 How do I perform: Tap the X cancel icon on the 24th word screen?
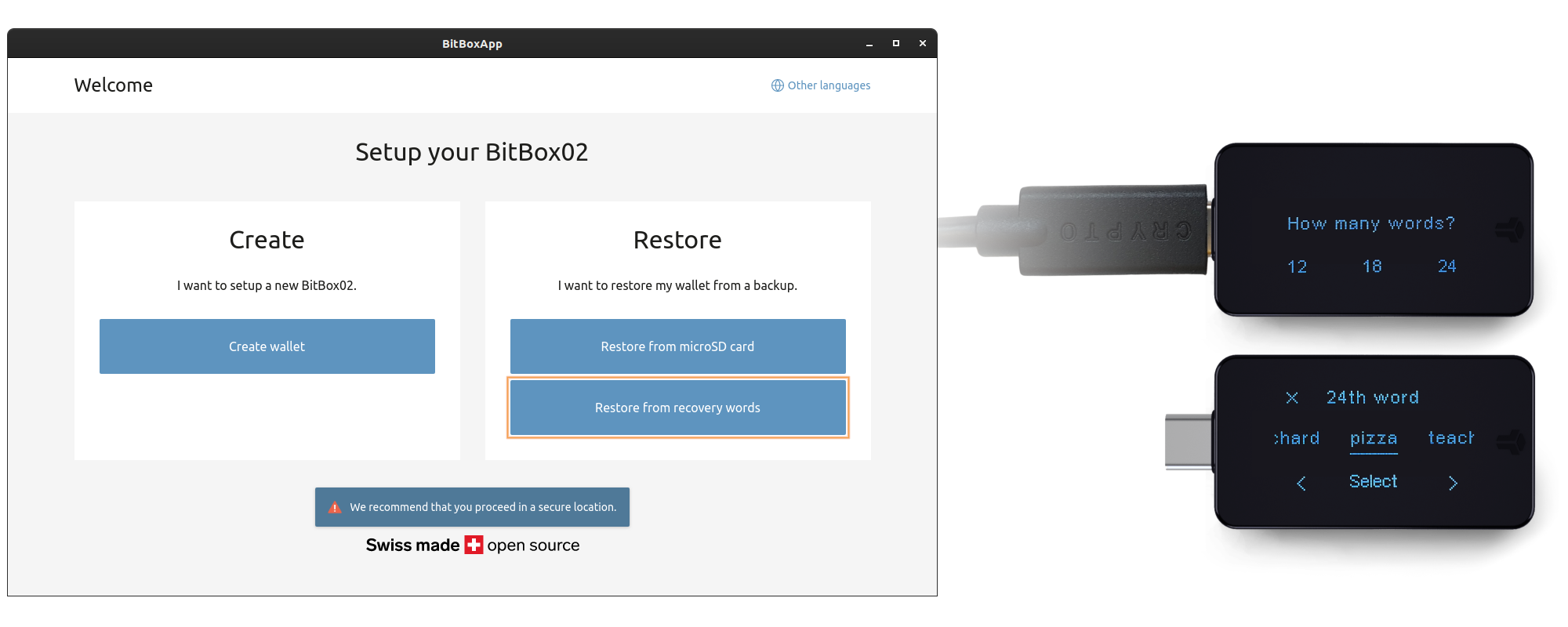tap(1292, 398)
